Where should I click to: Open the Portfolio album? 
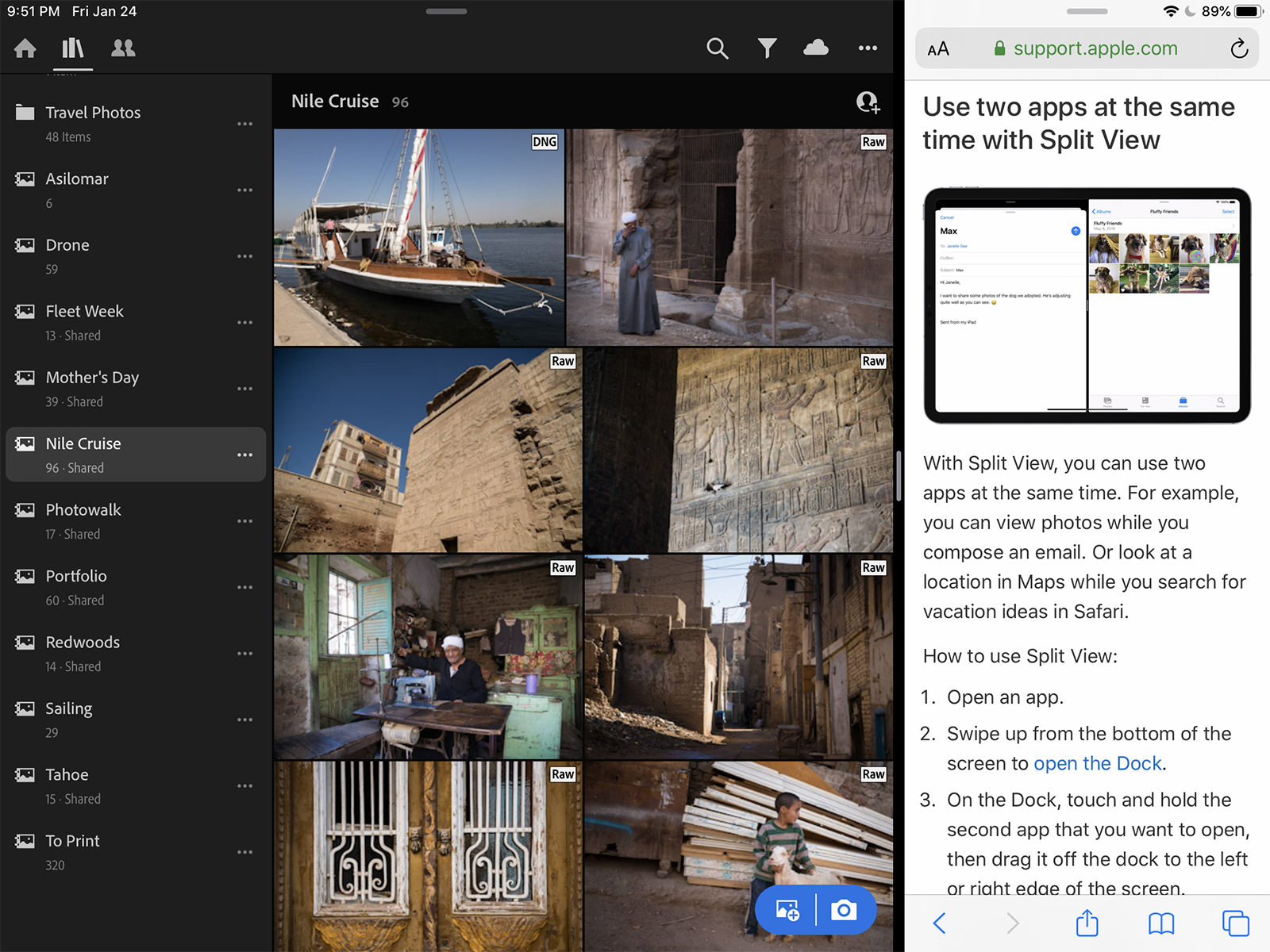coord(136,587)
